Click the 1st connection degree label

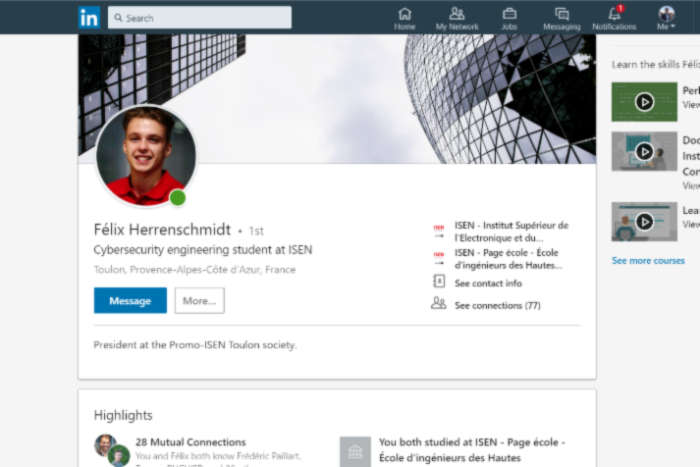256,231
